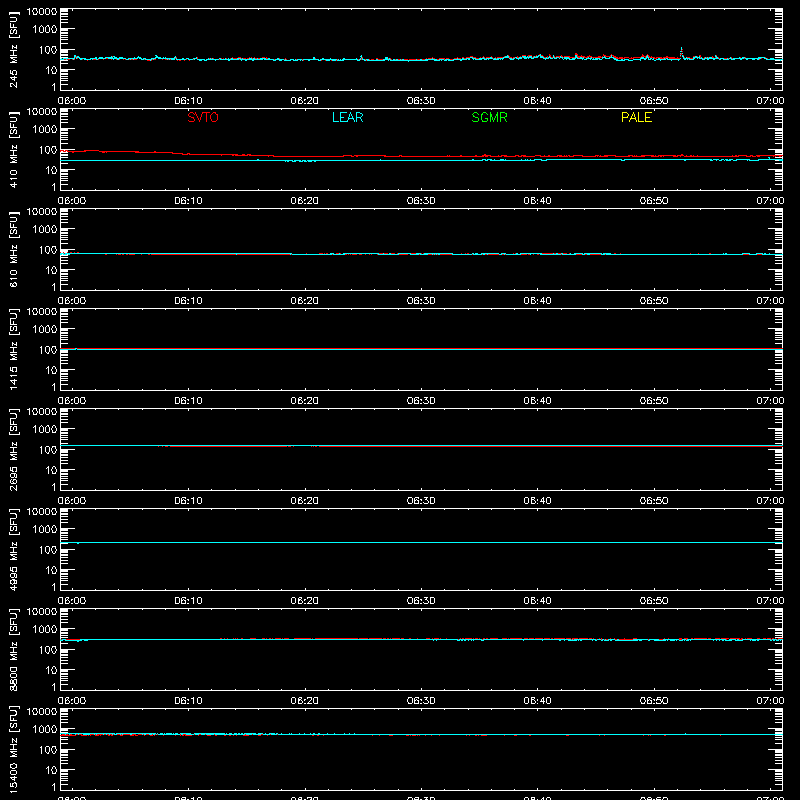Click the 06:30 time label under 4995 MHz panel
Image resolution: width=800 pixels, height=800 pixels.
(421, 601)
